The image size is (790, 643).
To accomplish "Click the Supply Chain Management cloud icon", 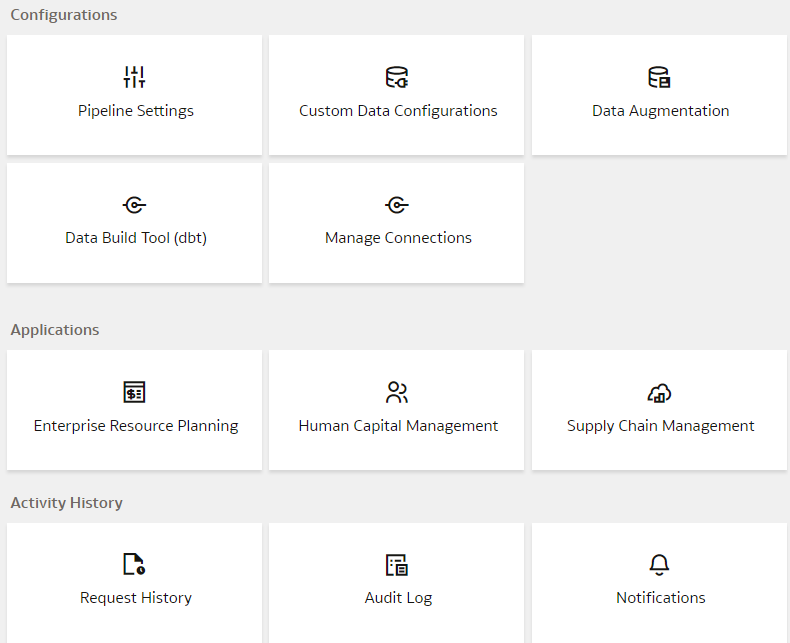I will [x=660, y=392].
